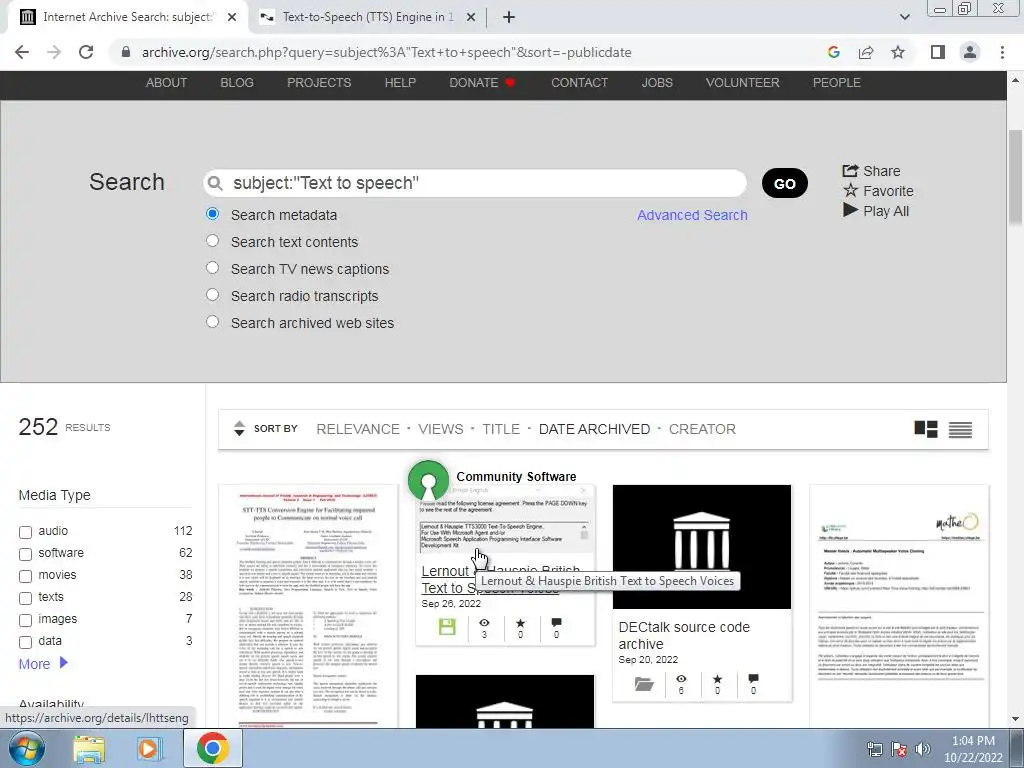The image size is (1024, 768).
Task: Open the tab search dropdown arrow
Action: pos(904,17)
